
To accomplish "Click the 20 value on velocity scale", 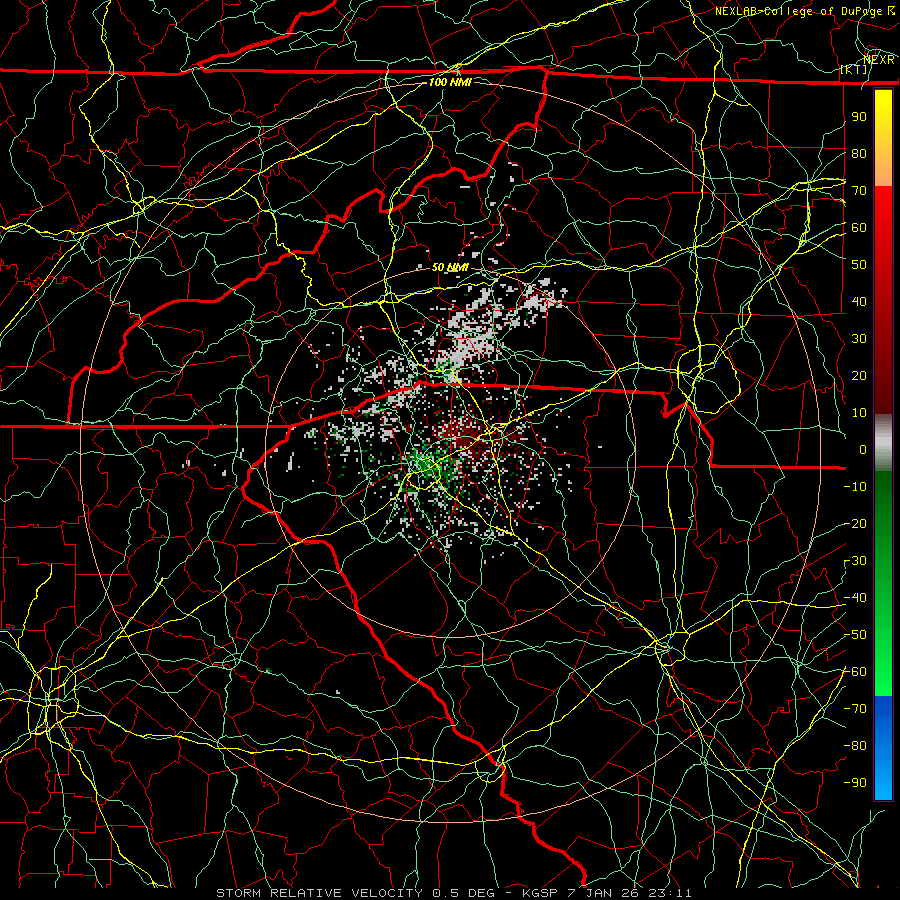I will click(859, 376).
